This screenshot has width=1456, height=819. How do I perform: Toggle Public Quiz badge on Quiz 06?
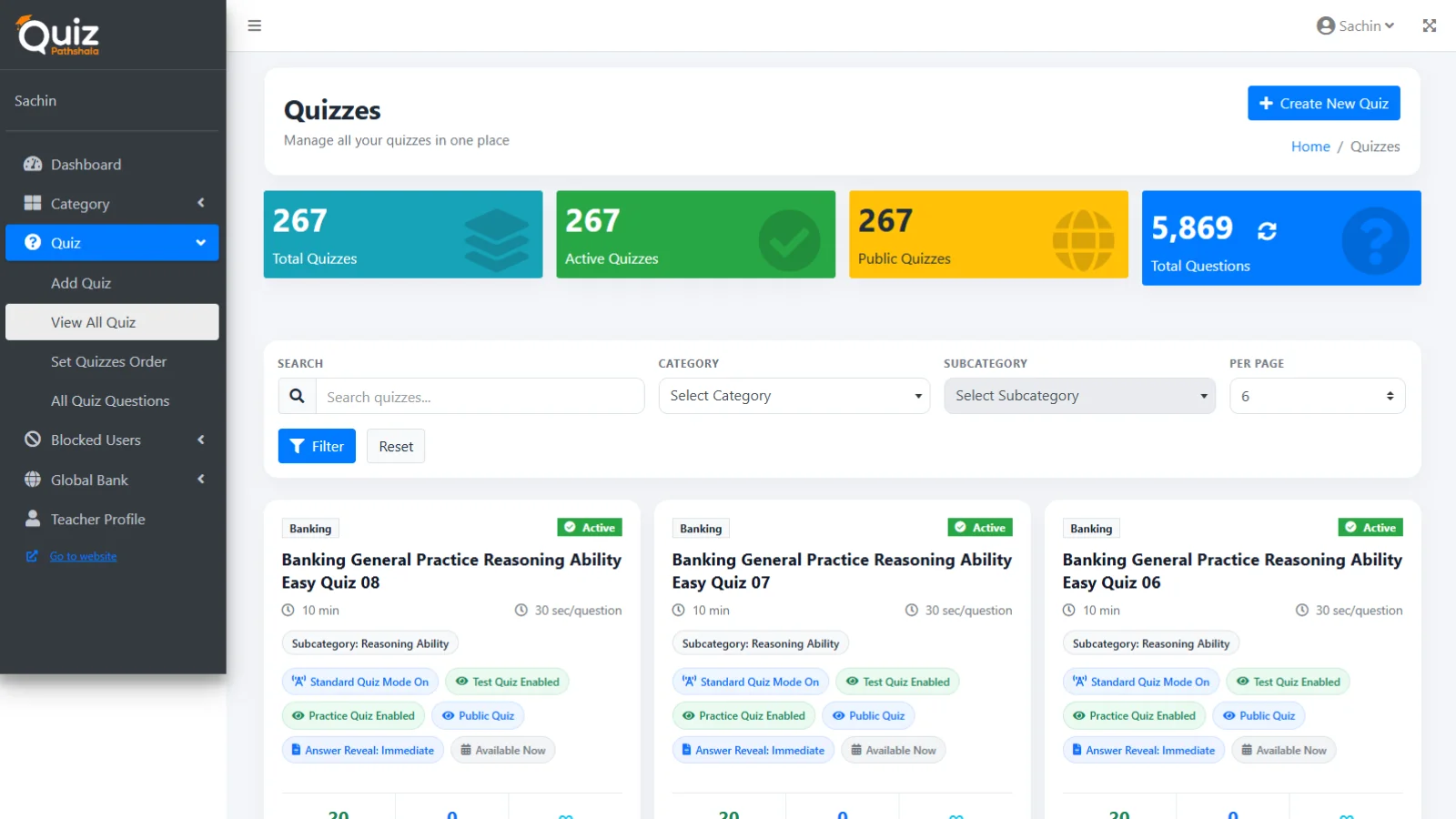pos(1259,715)
